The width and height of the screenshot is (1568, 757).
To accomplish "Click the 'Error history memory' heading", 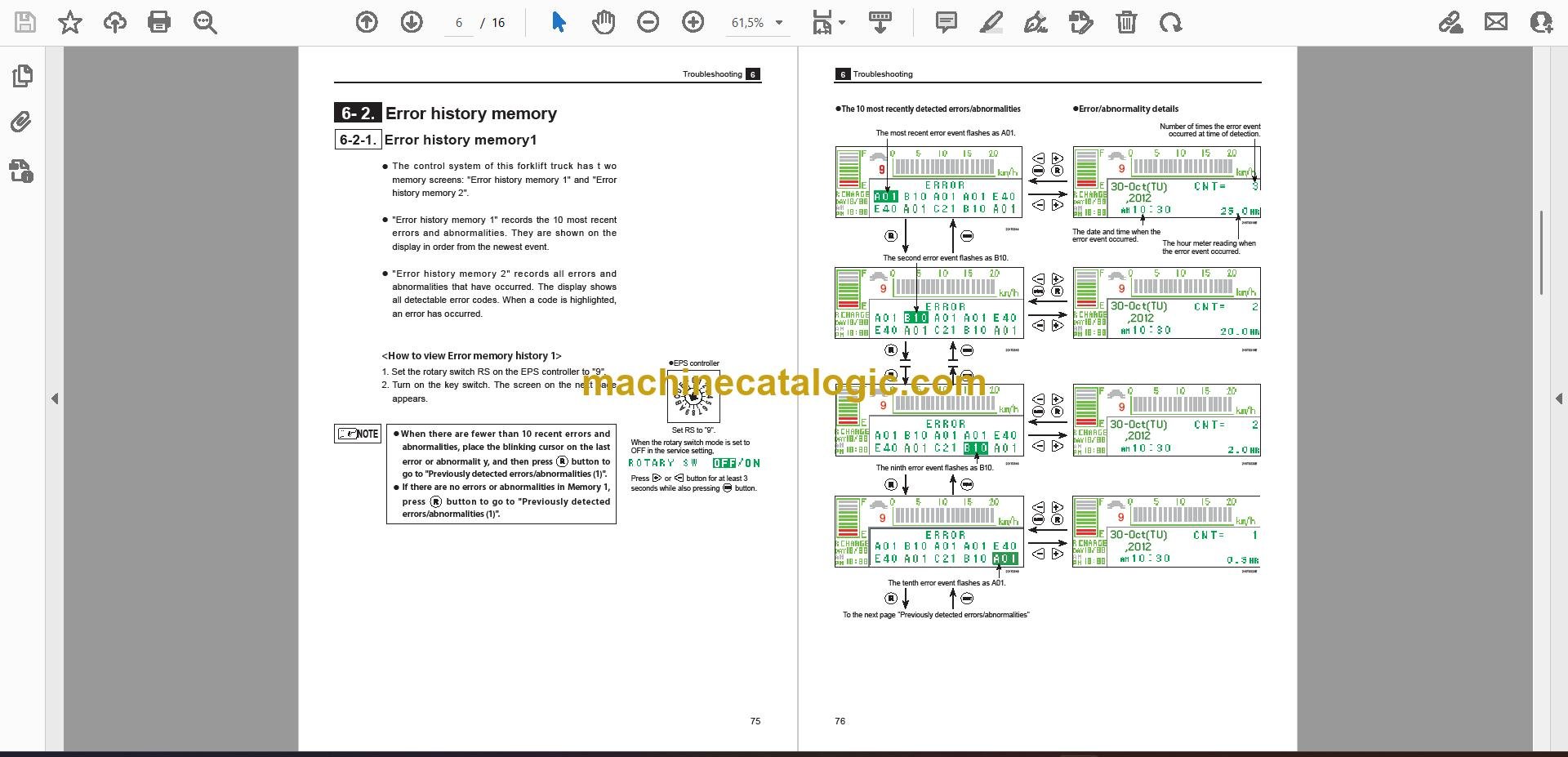I will 471,114.
